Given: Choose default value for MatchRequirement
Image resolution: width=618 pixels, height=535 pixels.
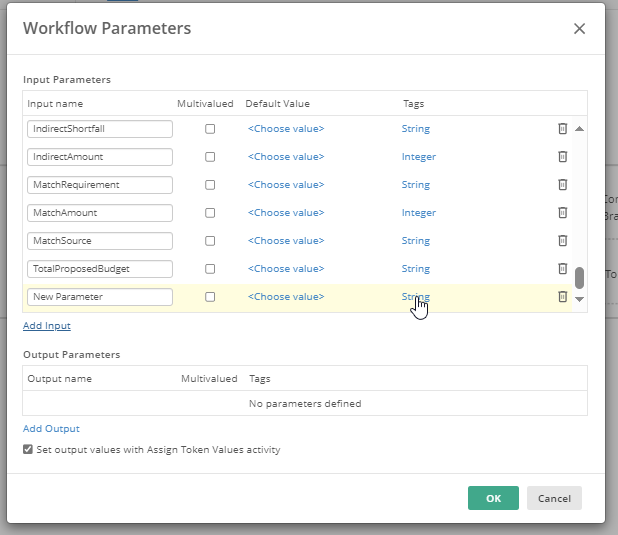Looking at the screenshot, I should (x=286, y=185).
